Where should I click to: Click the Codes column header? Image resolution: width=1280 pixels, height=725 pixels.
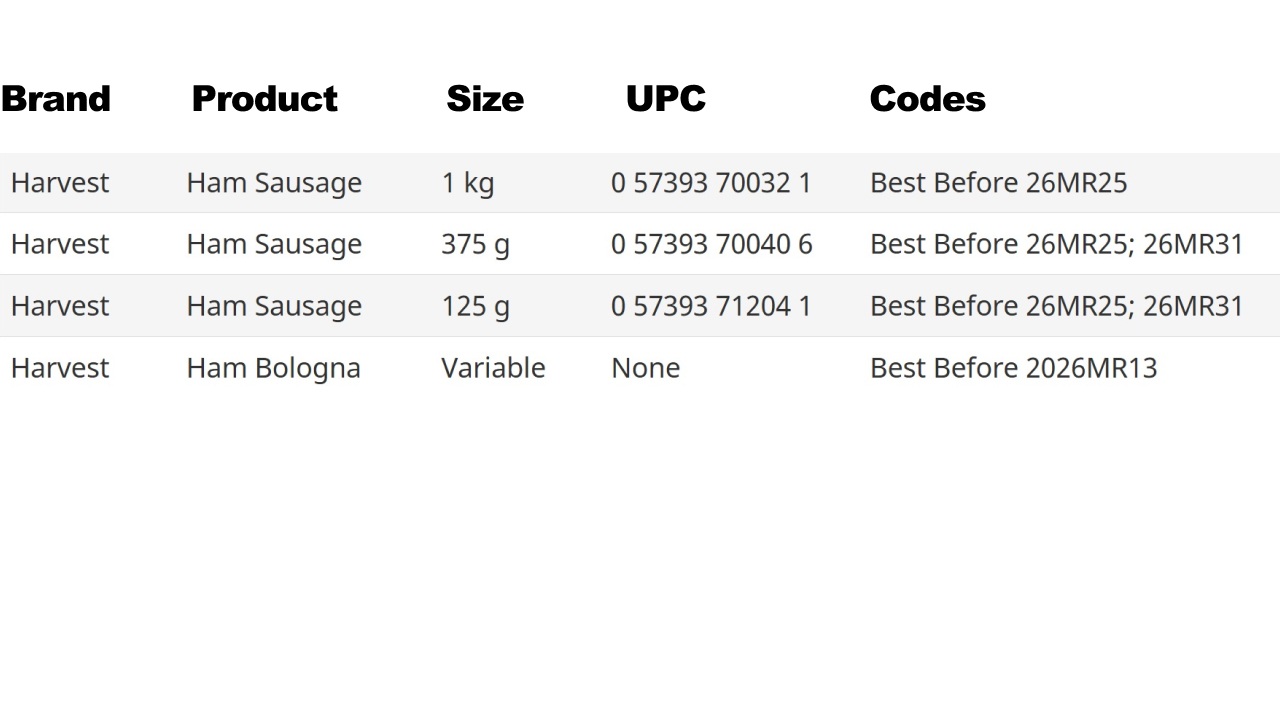click(927, 99)
